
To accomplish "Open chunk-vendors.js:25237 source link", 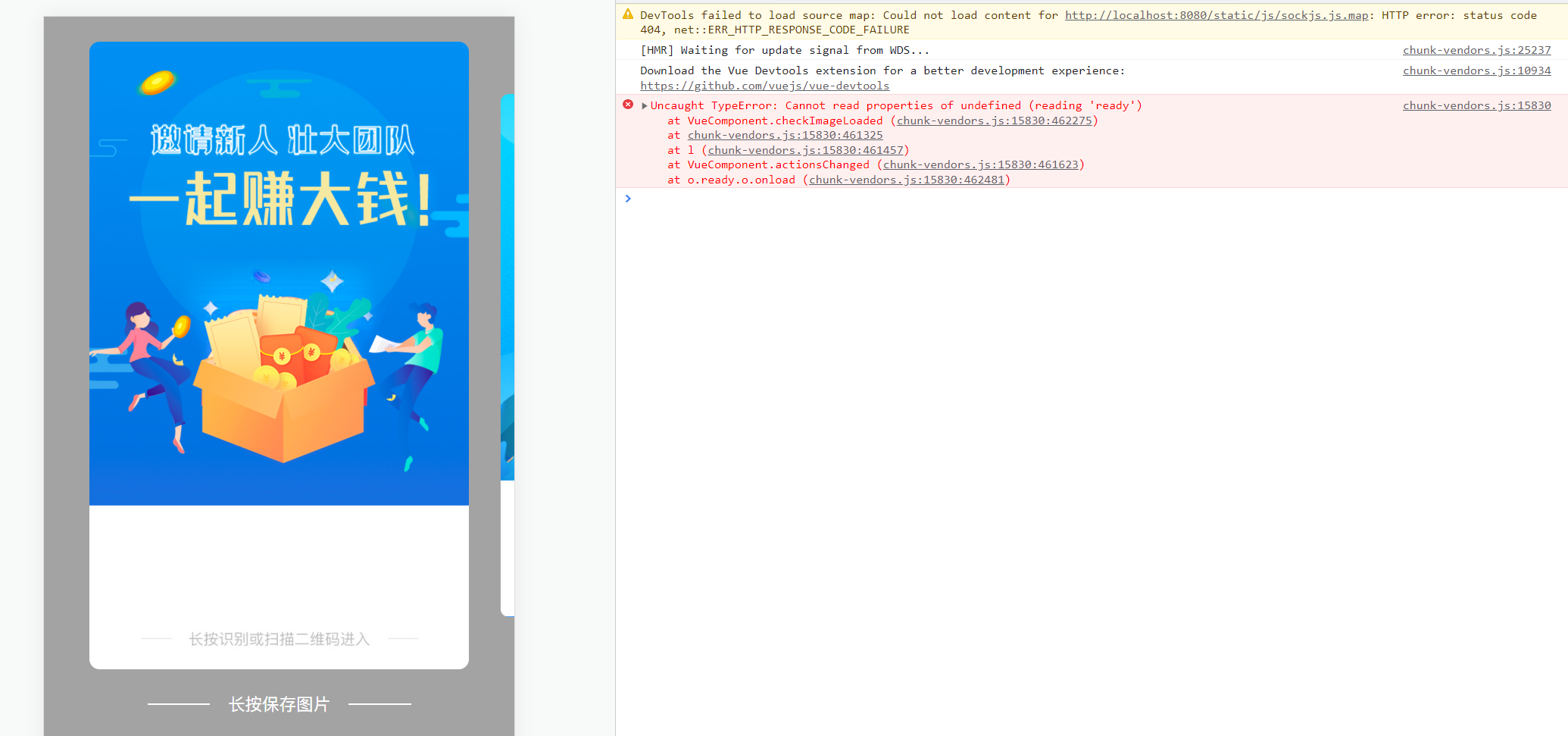I will [x=1476, y=50].
